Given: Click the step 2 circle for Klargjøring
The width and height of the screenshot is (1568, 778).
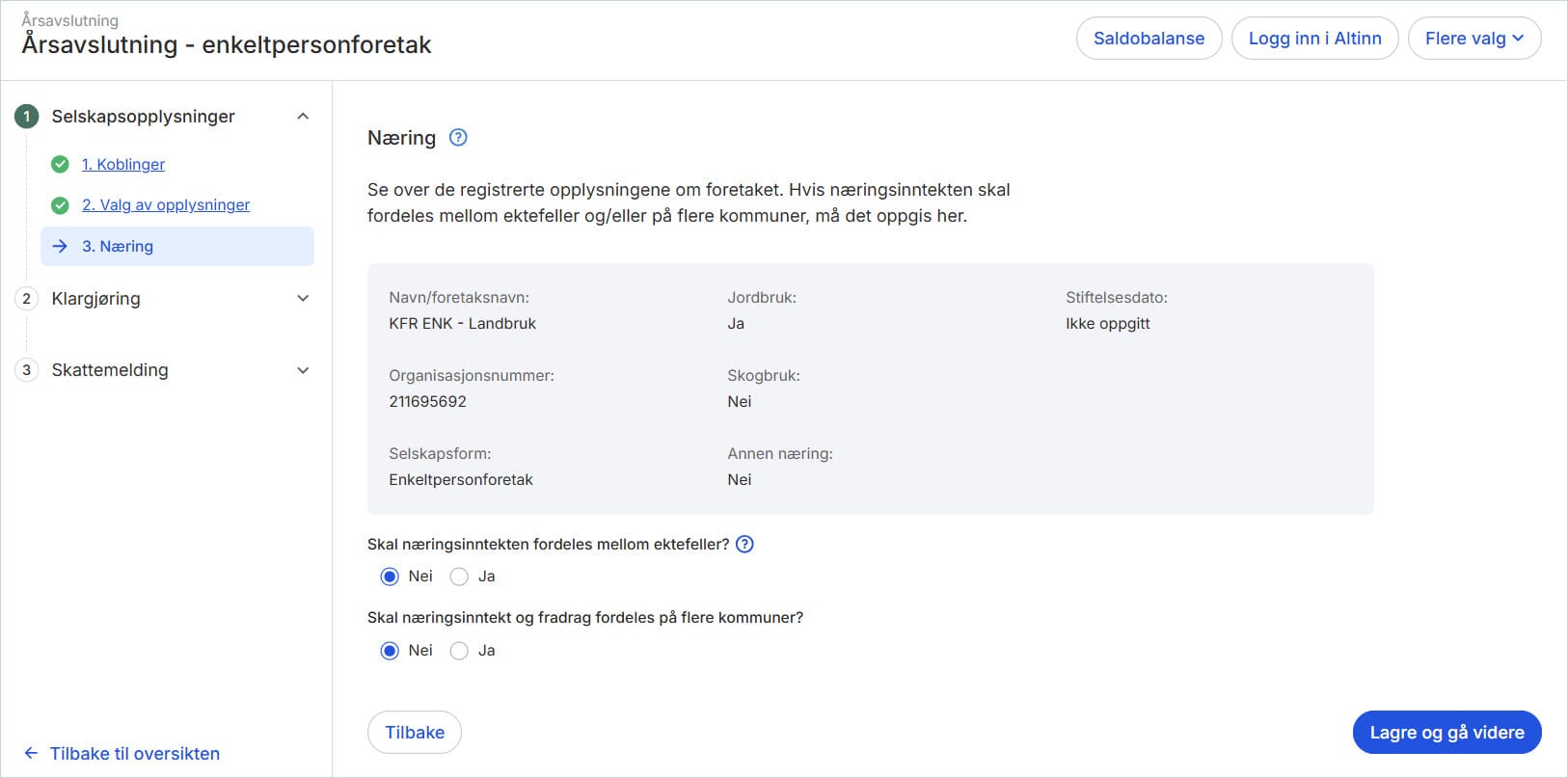Looking at the screenshot, I should click(x=26, y=299).
